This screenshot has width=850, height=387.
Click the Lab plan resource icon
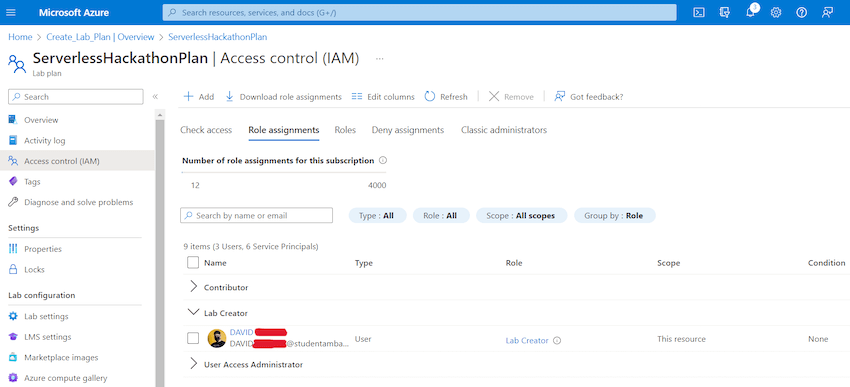coord(17,63)
